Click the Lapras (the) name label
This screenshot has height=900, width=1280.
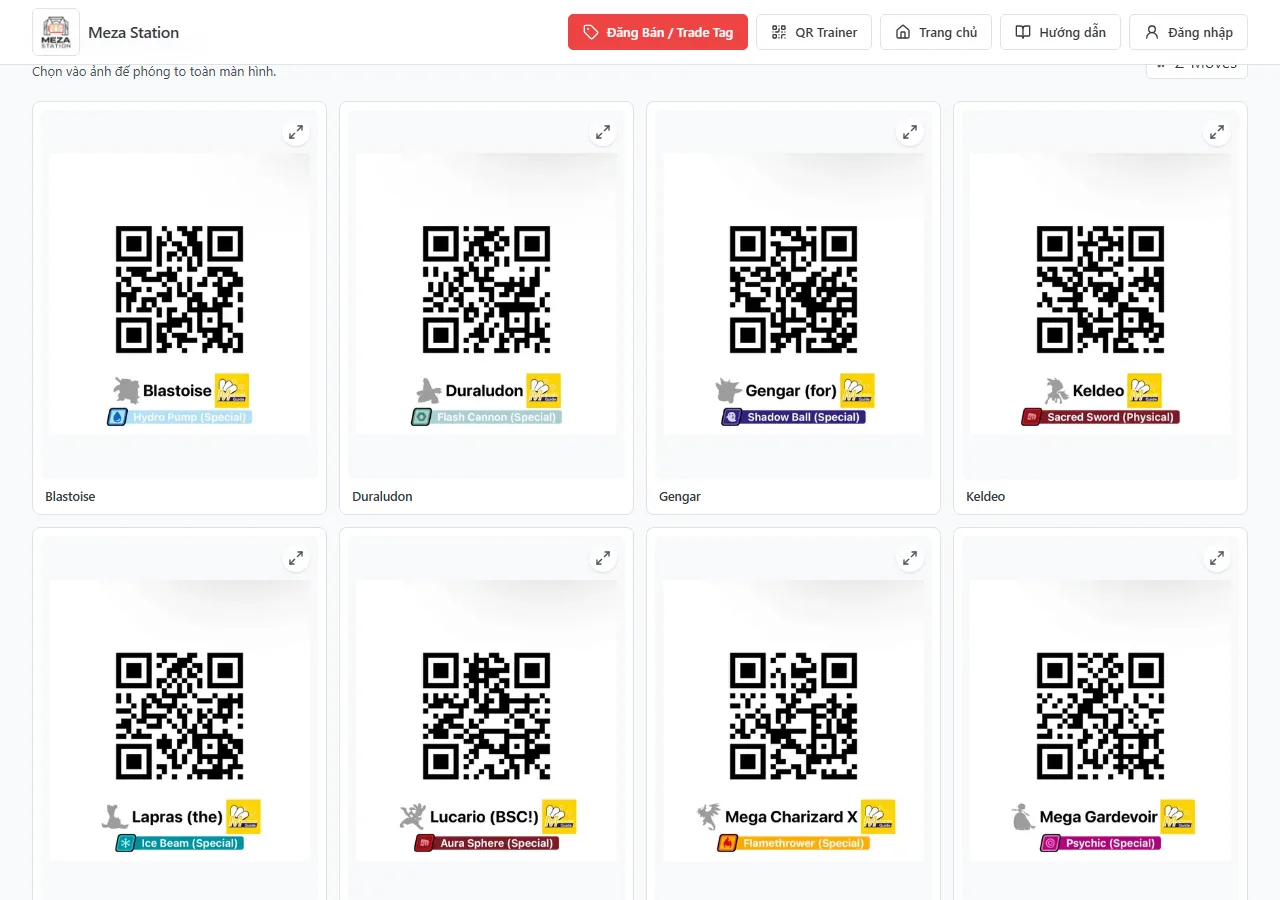coord(177,817)
